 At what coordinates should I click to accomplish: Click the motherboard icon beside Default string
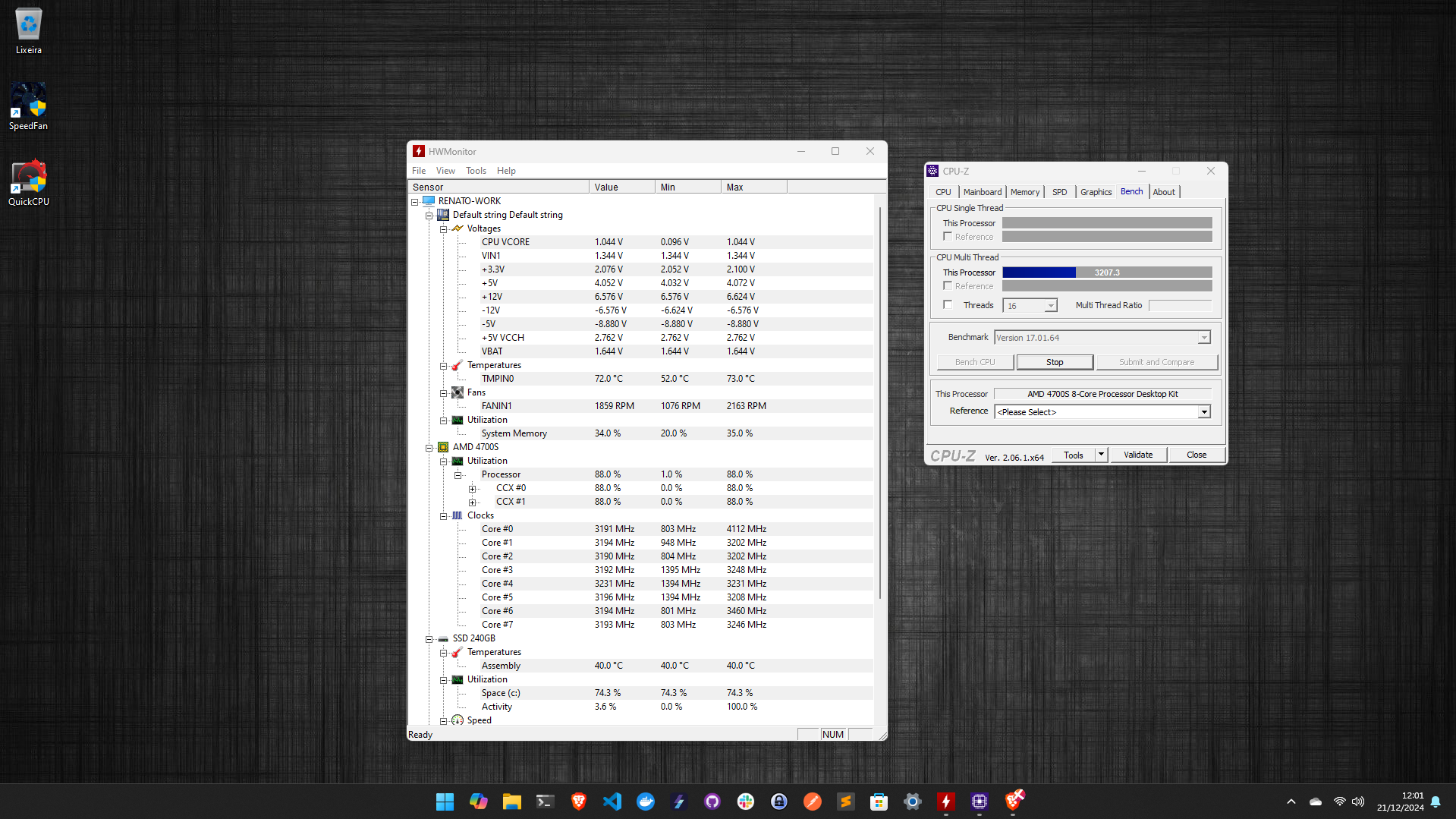point(443,215)
